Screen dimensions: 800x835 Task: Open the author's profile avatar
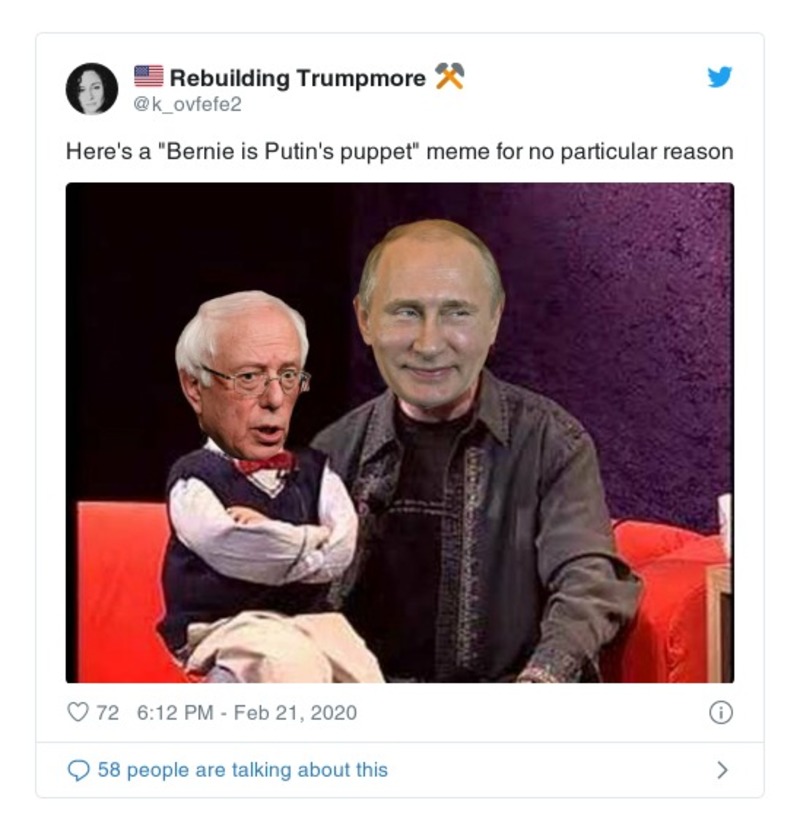tap(92, 88)
